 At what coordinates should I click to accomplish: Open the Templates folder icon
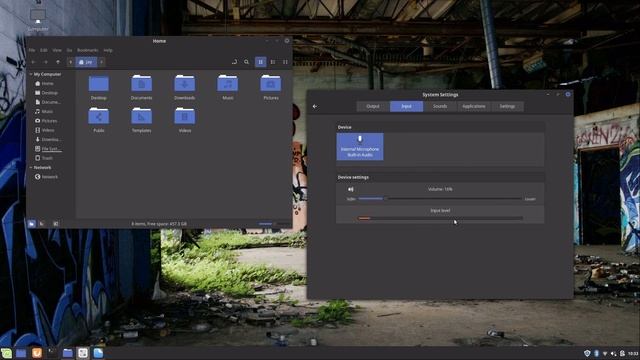point(142,116)
